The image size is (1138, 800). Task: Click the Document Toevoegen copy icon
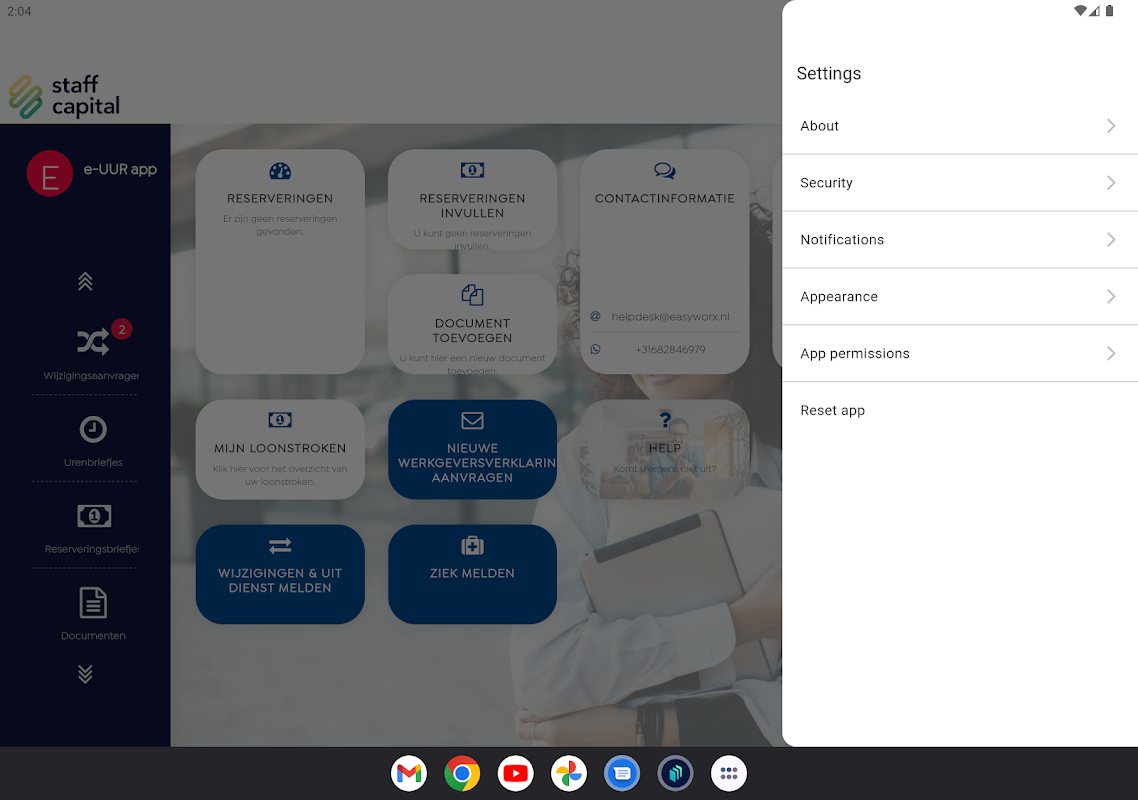[x=472, y=295]
